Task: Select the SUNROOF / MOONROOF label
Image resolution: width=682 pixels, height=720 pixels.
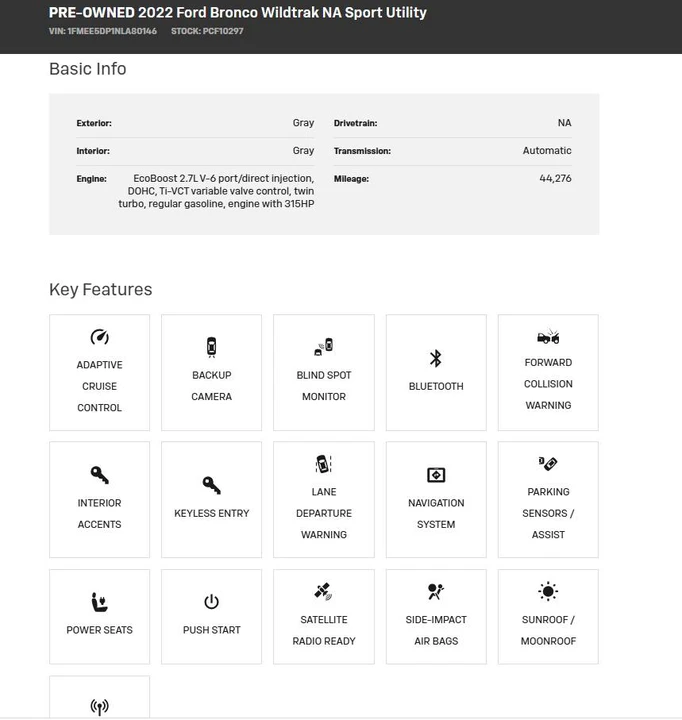Action: [x=548, y=630]
